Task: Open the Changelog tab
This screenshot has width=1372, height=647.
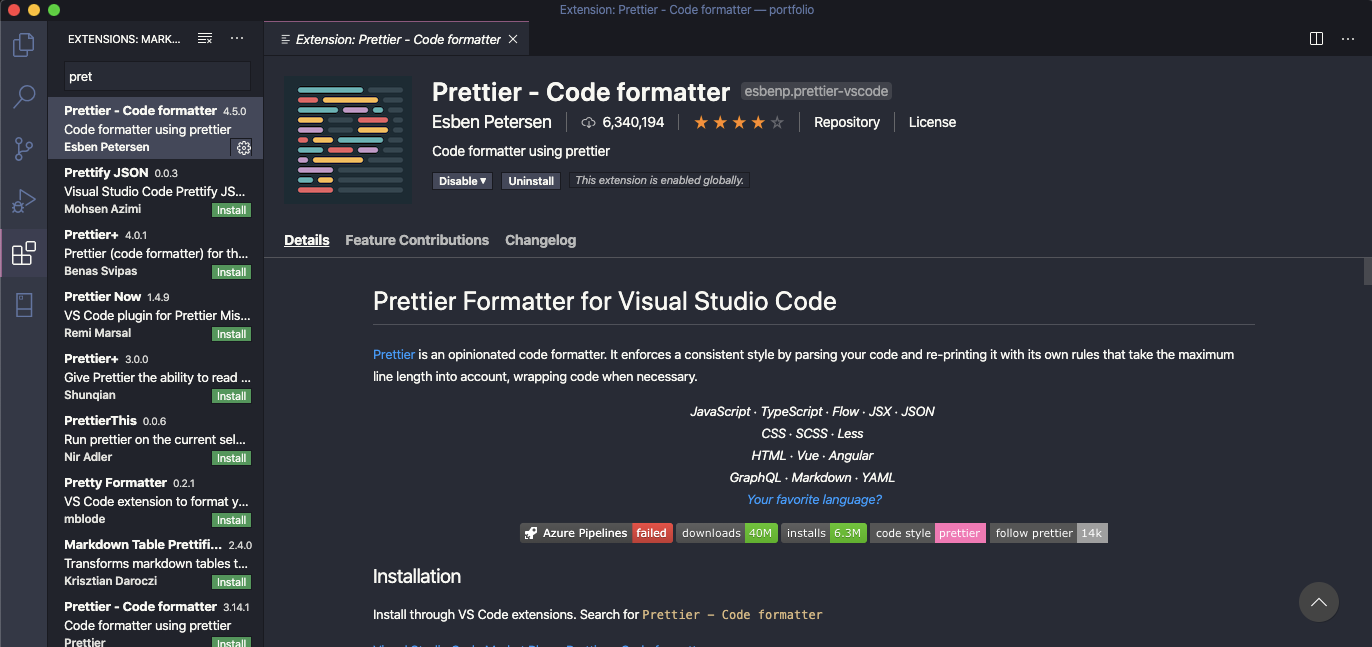Action: click(x=540, y=240)
